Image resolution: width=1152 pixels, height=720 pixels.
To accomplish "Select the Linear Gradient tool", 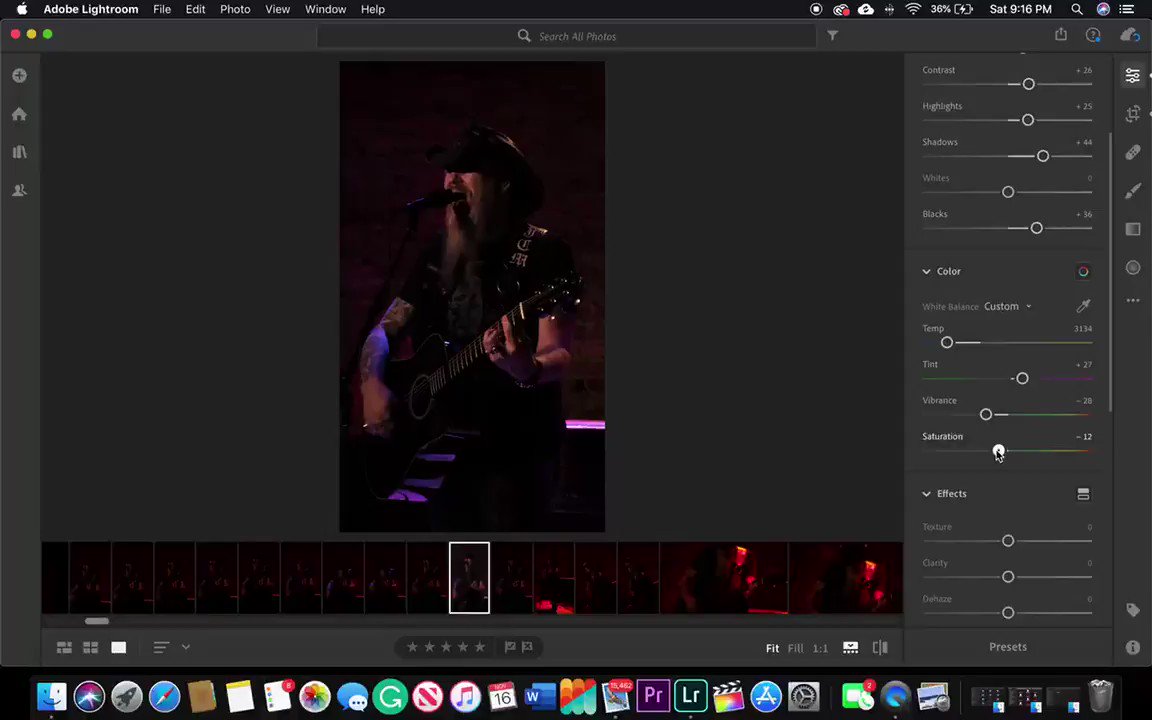I will coord(1132,229).
